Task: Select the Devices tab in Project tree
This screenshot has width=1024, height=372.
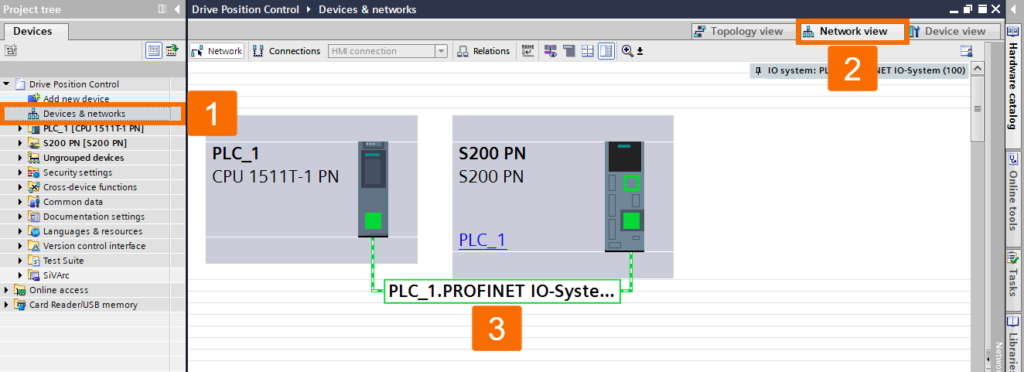Action: pyautogui.click(x=32, y=31)
